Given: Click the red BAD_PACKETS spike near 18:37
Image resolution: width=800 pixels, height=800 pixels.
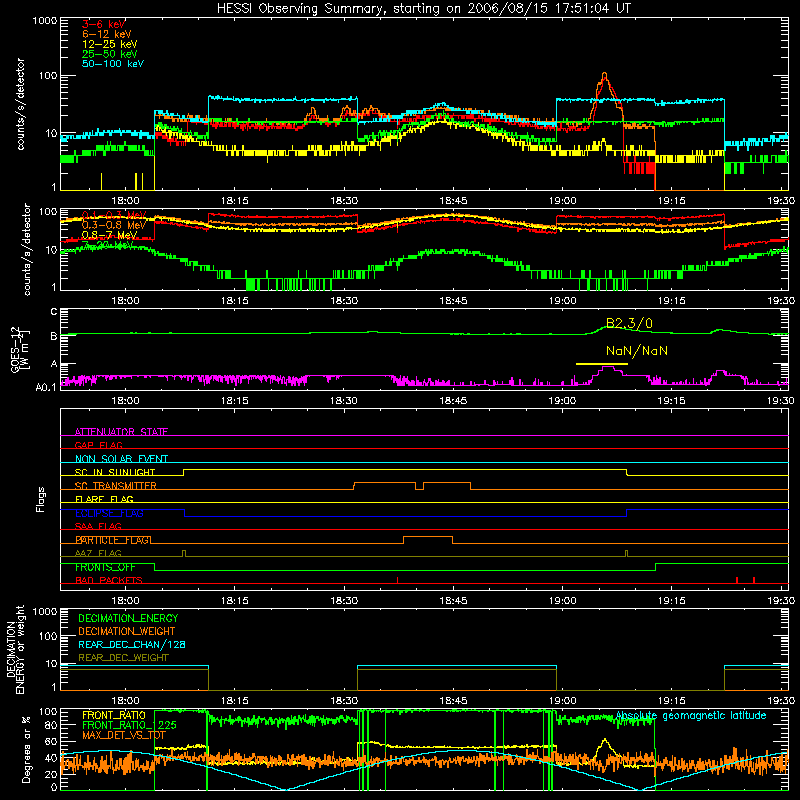Looking at the screenshot, I should [397, 580].
